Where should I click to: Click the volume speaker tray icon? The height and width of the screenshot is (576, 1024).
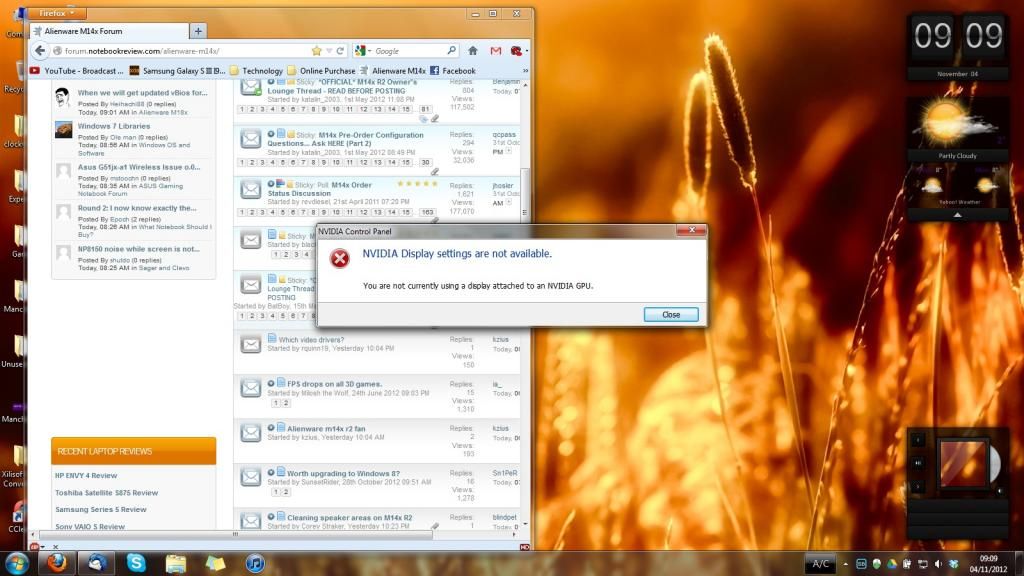[938, 564]
